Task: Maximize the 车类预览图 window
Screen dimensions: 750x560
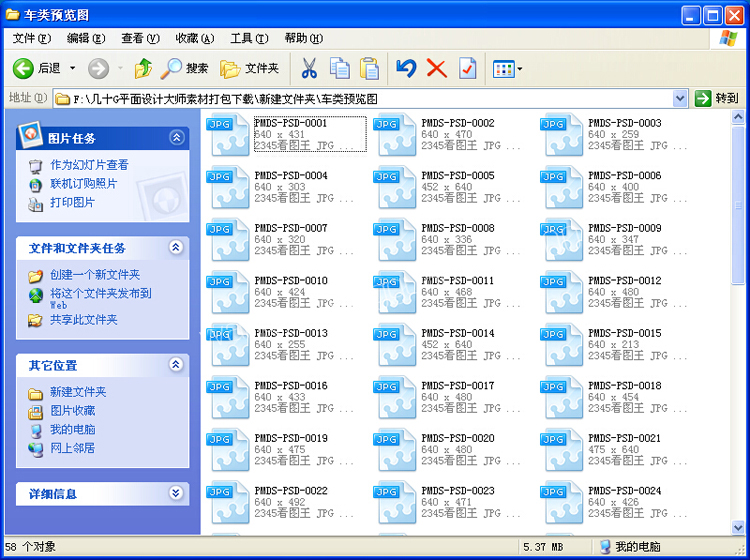Action: [x=712, y=15]
